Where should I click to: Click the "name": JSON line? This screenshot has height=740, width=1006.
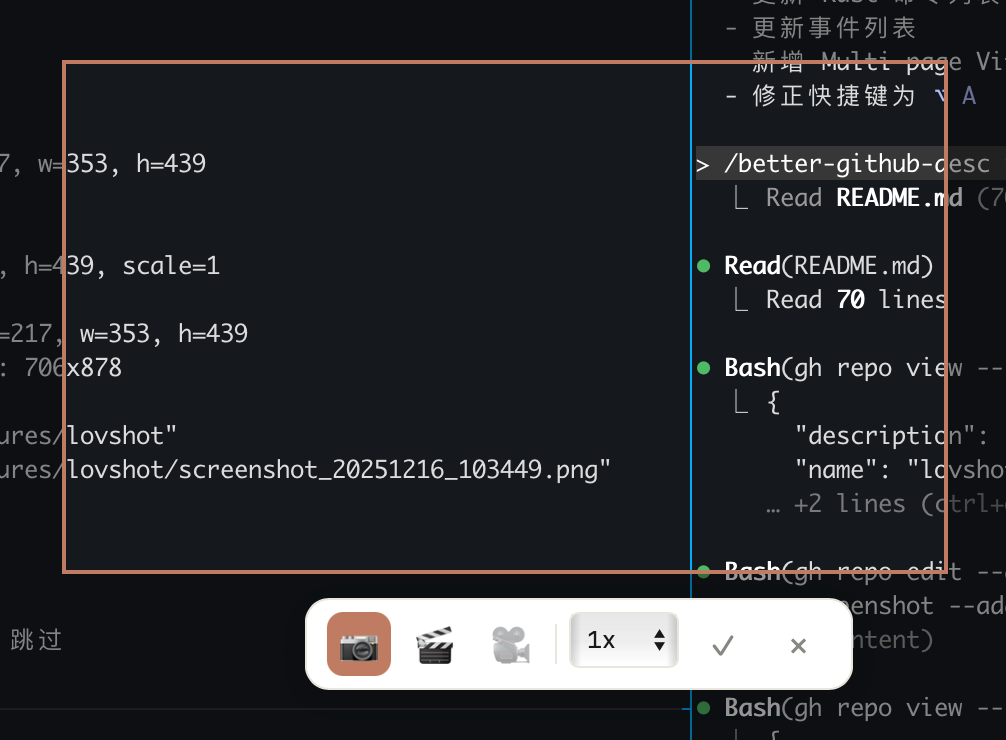tap(899, 470)
